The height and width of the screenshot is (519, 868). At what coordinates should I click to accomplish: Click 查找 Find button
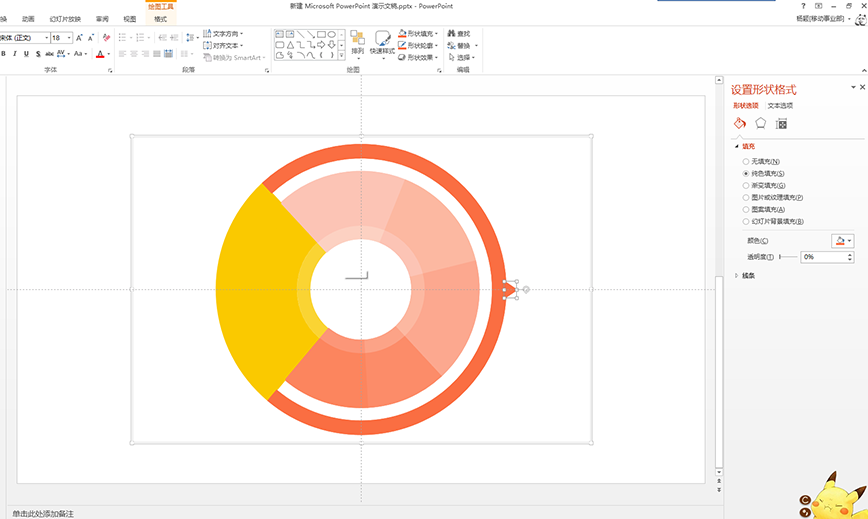tap(459, 34)
